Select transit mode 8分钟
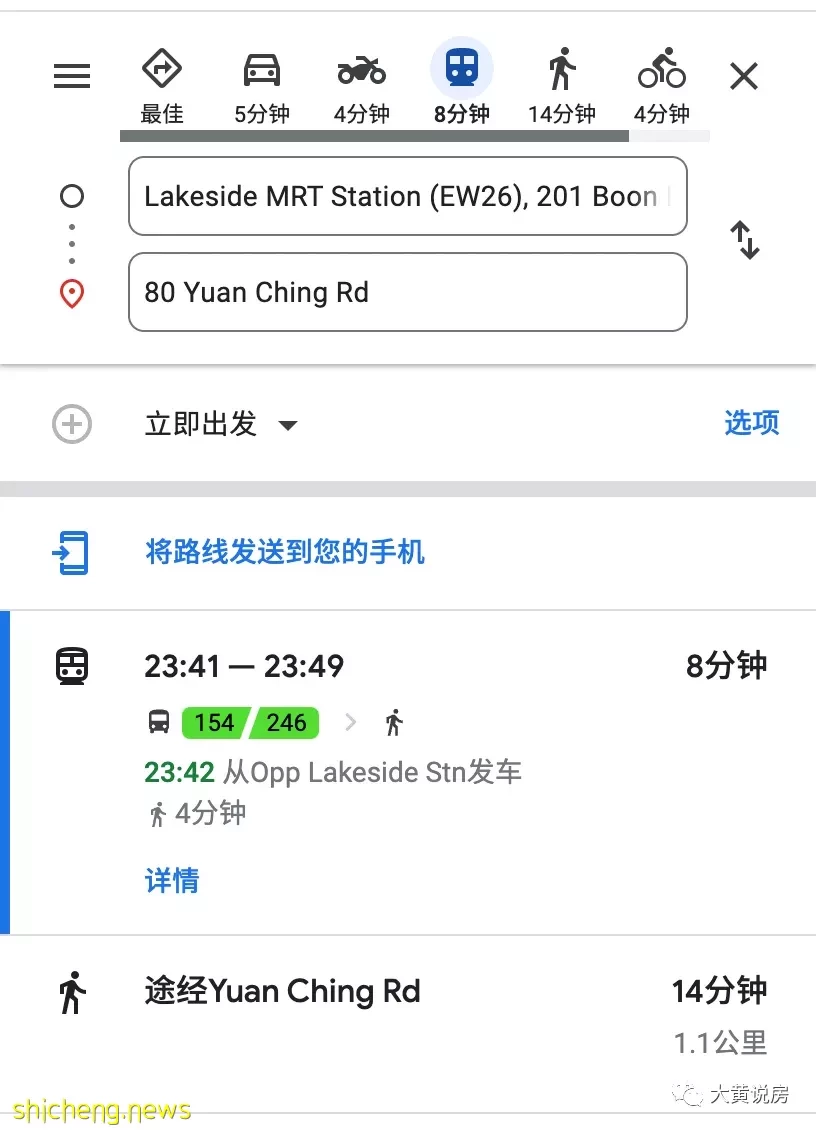 click(x=461, y=83)
